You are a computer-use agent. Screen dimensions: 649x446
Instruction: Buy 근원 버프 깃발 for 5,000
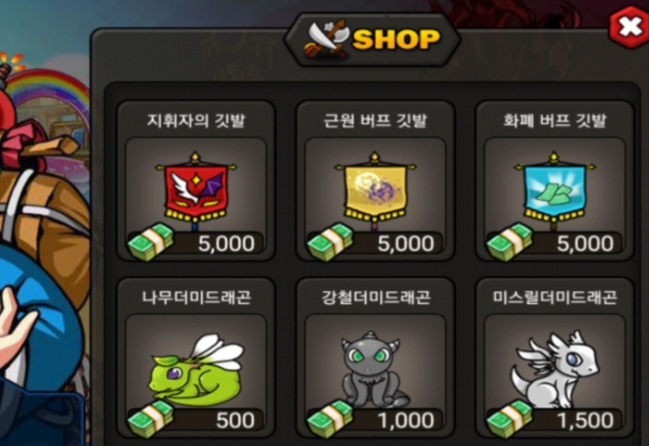click(375, 243)
